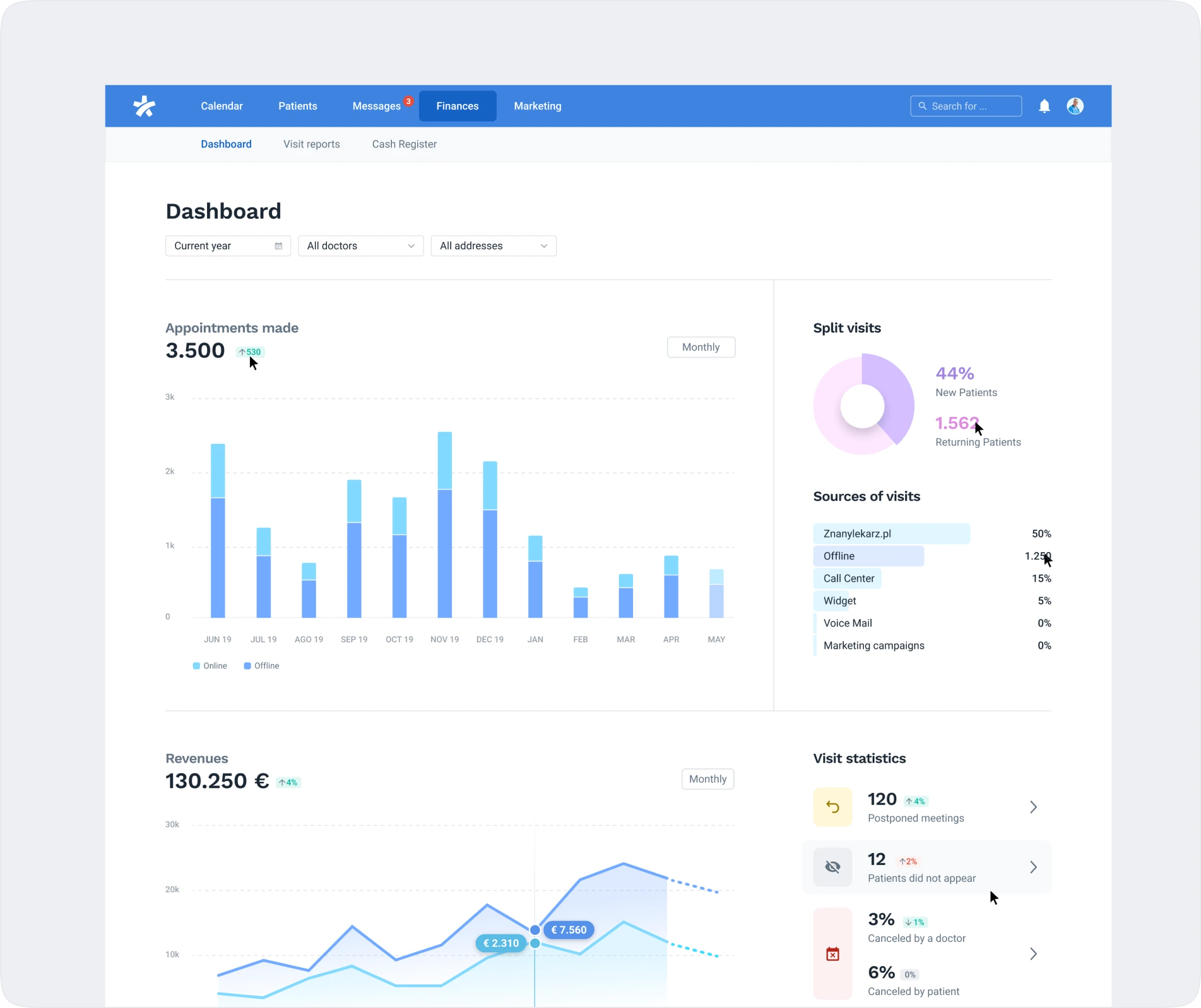Switch to the Patients tab
Image resolution: width=1201 pixels, height=1008 pixels.
[x=298, y=106]
